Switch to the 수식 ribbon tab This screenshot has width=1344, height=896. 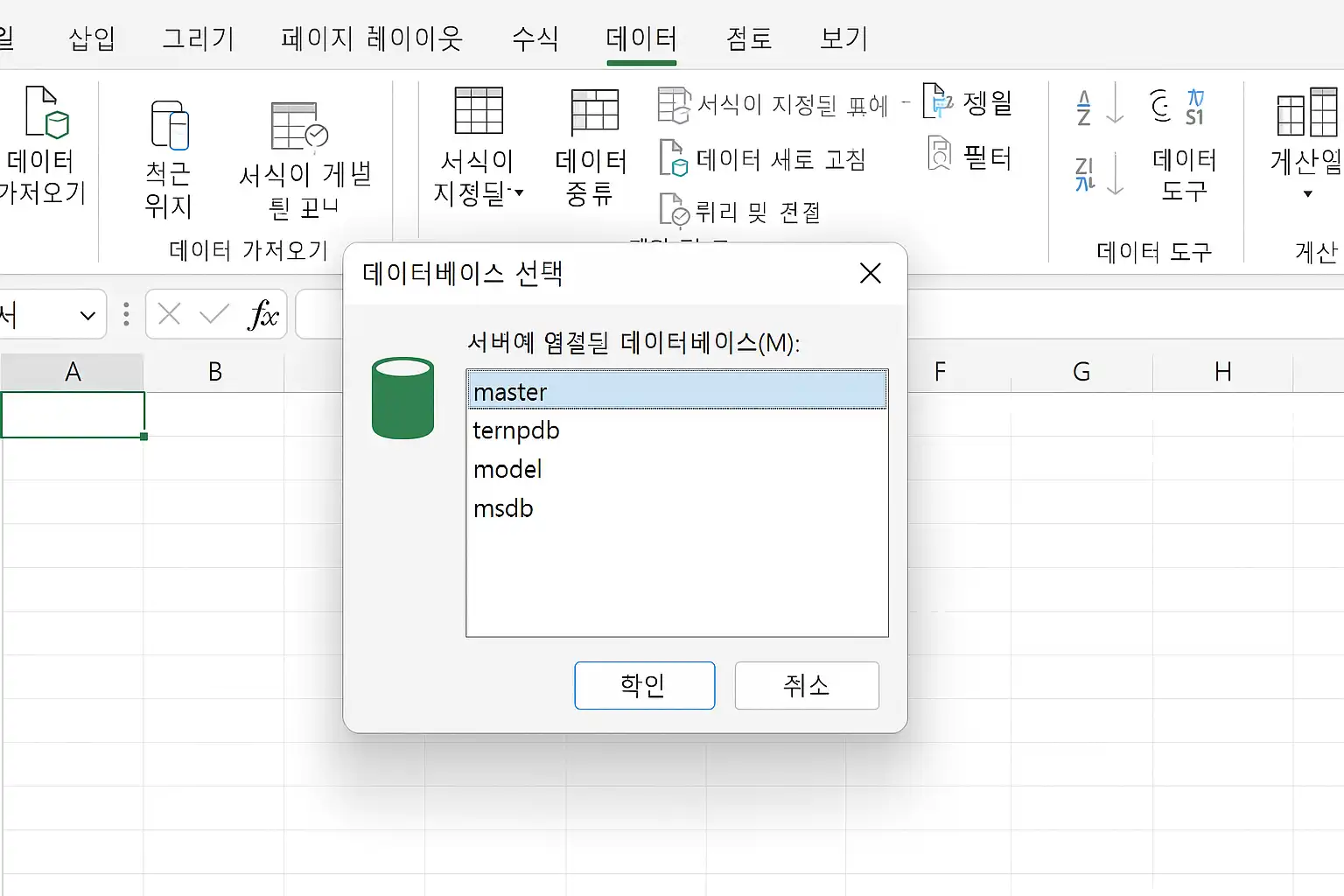click(x=535, y=38)
